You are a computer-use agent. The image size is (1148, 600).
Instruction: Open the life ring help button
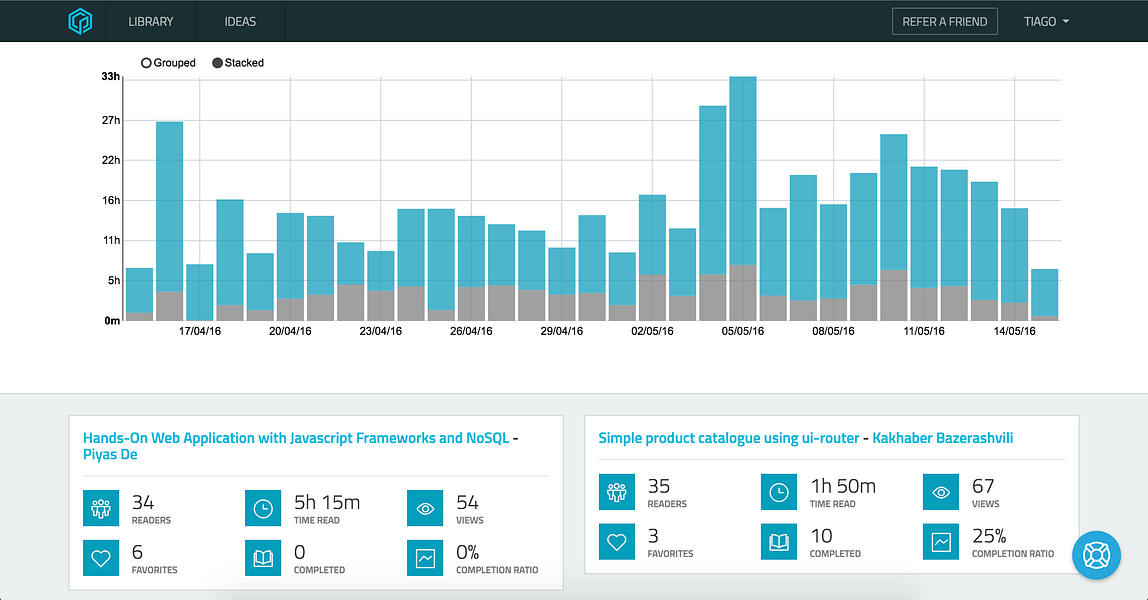point(1096,554)
